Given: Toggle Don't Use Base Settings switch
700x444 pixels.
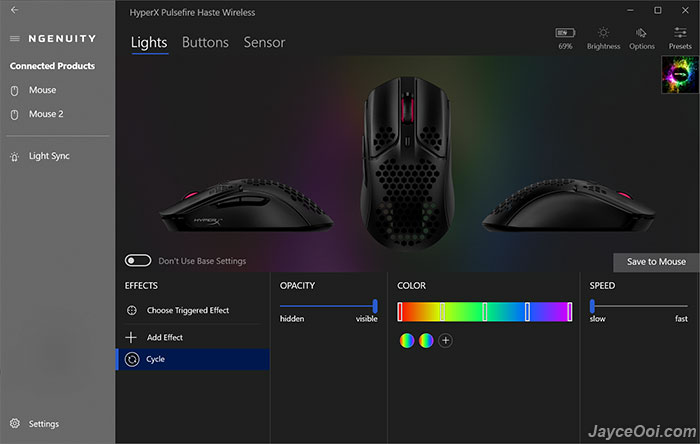Looking at the screenshot, I should tap(138, 261).
